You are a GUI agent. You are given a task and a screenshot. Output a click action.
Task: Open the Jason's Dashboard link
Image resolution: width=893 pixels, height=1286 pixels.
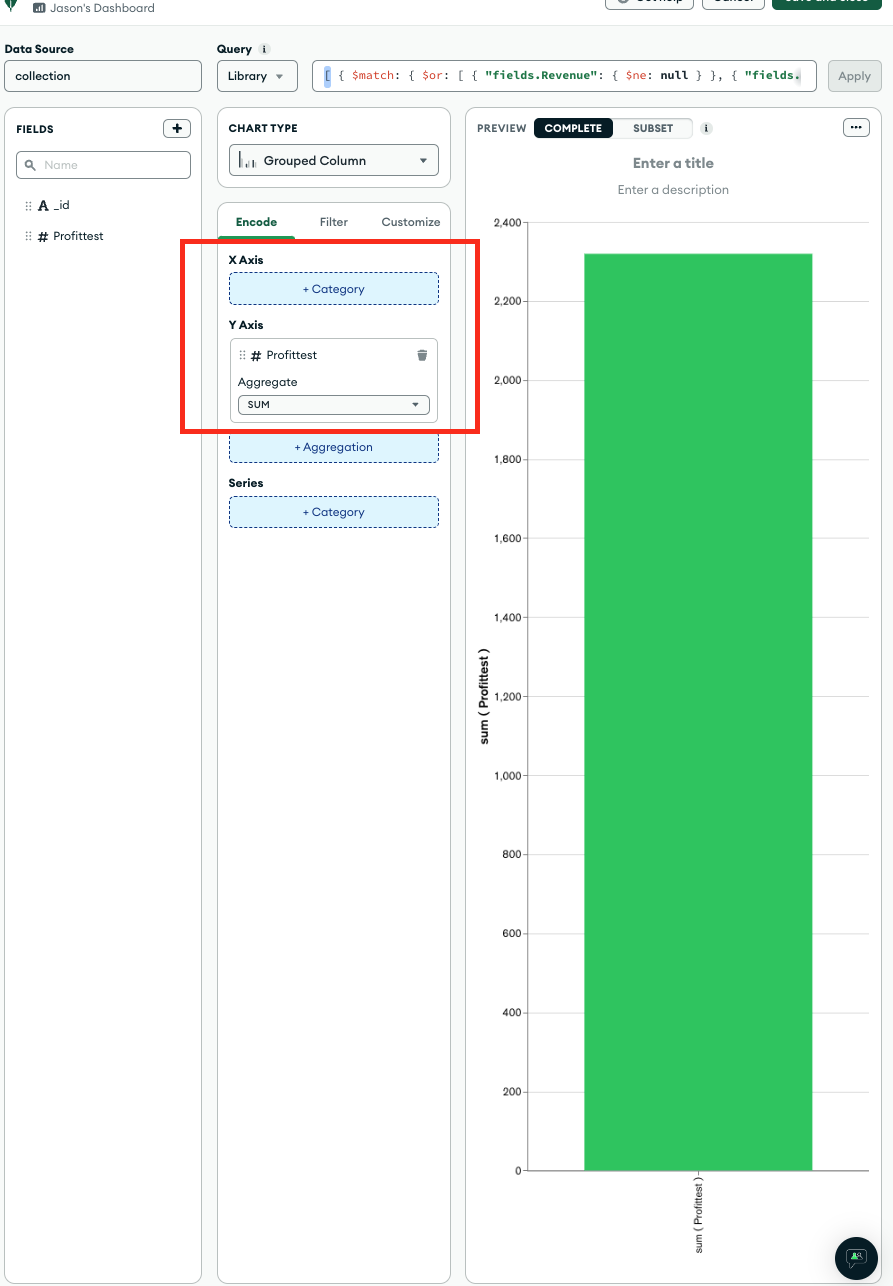(102, 8)
